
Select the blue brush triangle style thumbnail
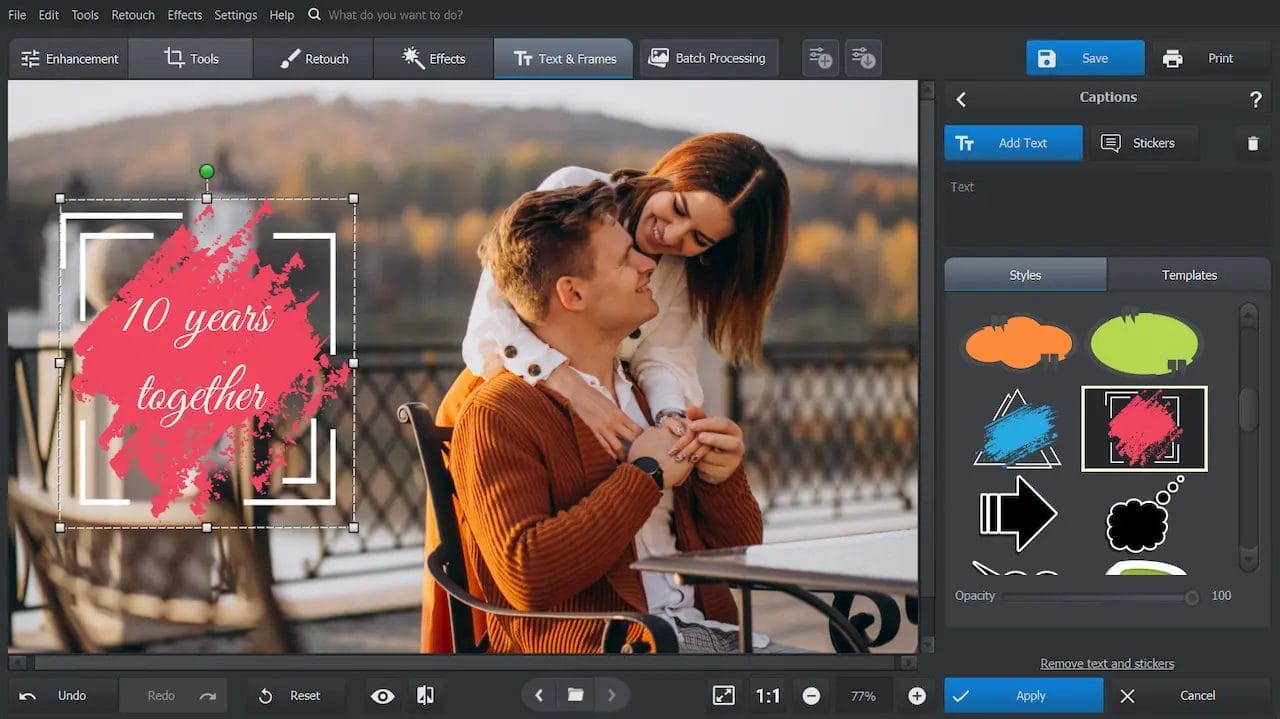coord(1017,429)
